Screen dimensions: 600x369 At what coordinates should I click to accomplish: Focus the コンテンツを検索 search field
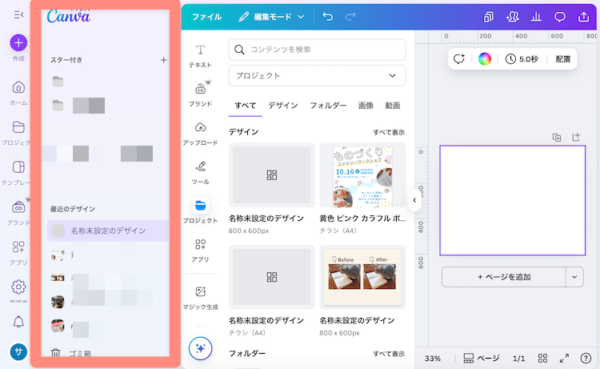(317, 49)
